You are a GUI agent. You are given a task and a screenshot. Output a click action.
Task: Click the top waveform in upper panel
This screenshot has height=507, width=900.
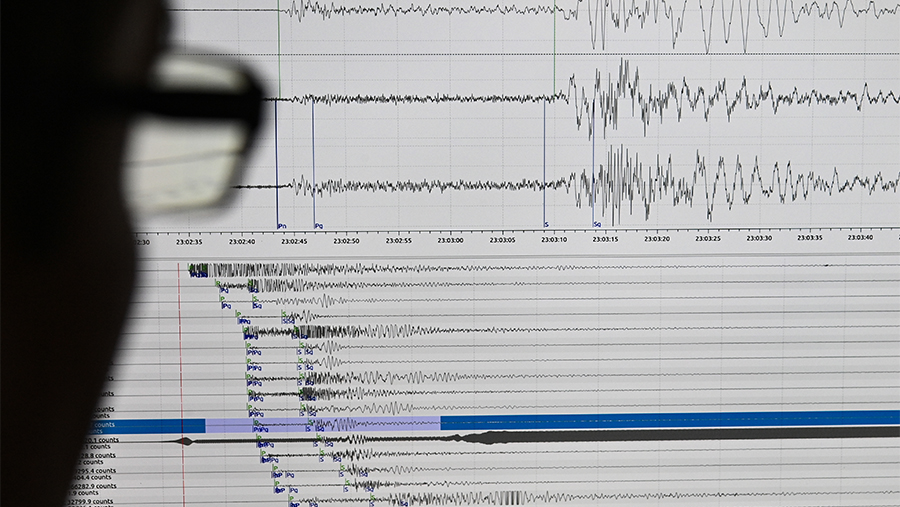coord(600,14)
